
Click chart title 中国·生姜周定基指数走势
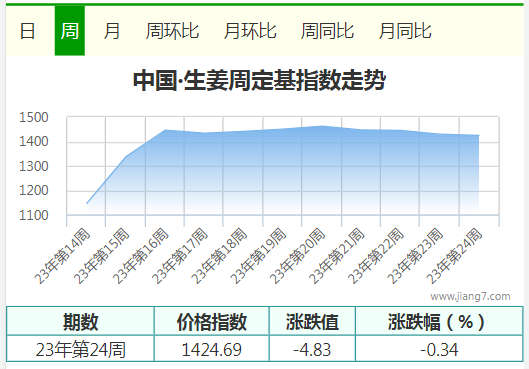[259, 80]
